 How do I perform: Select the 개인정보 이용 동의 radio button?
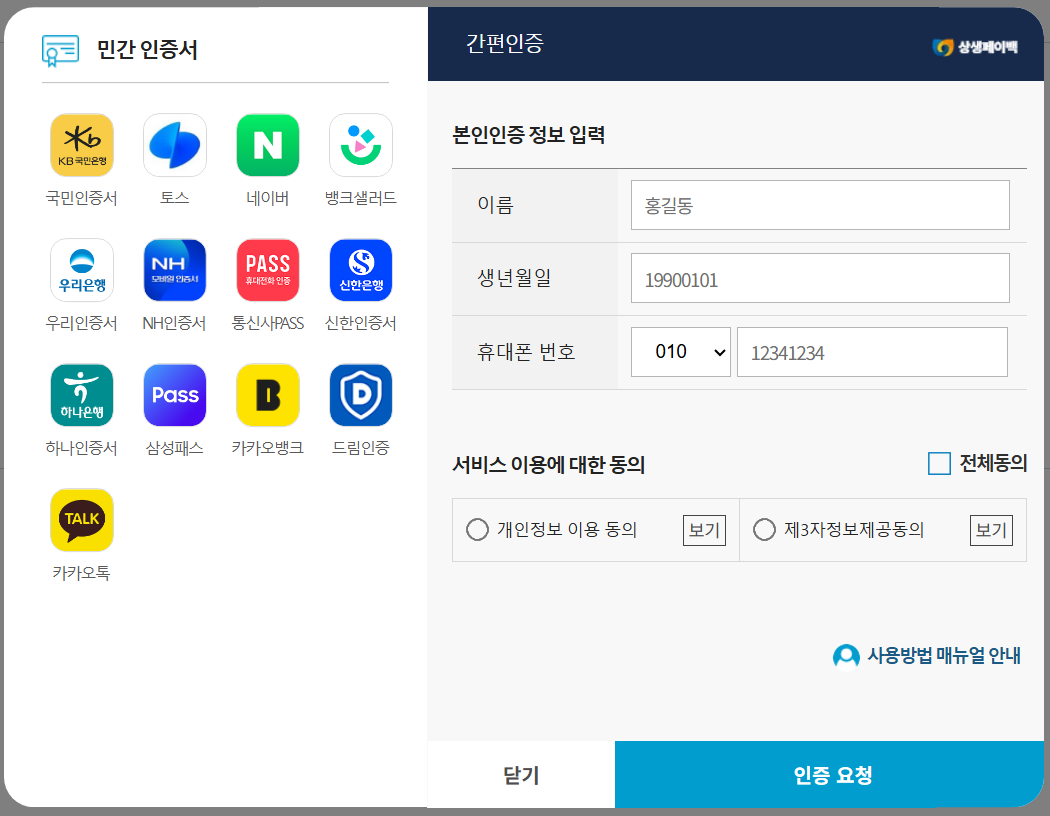pyautogui.click(x=477, y=530)
